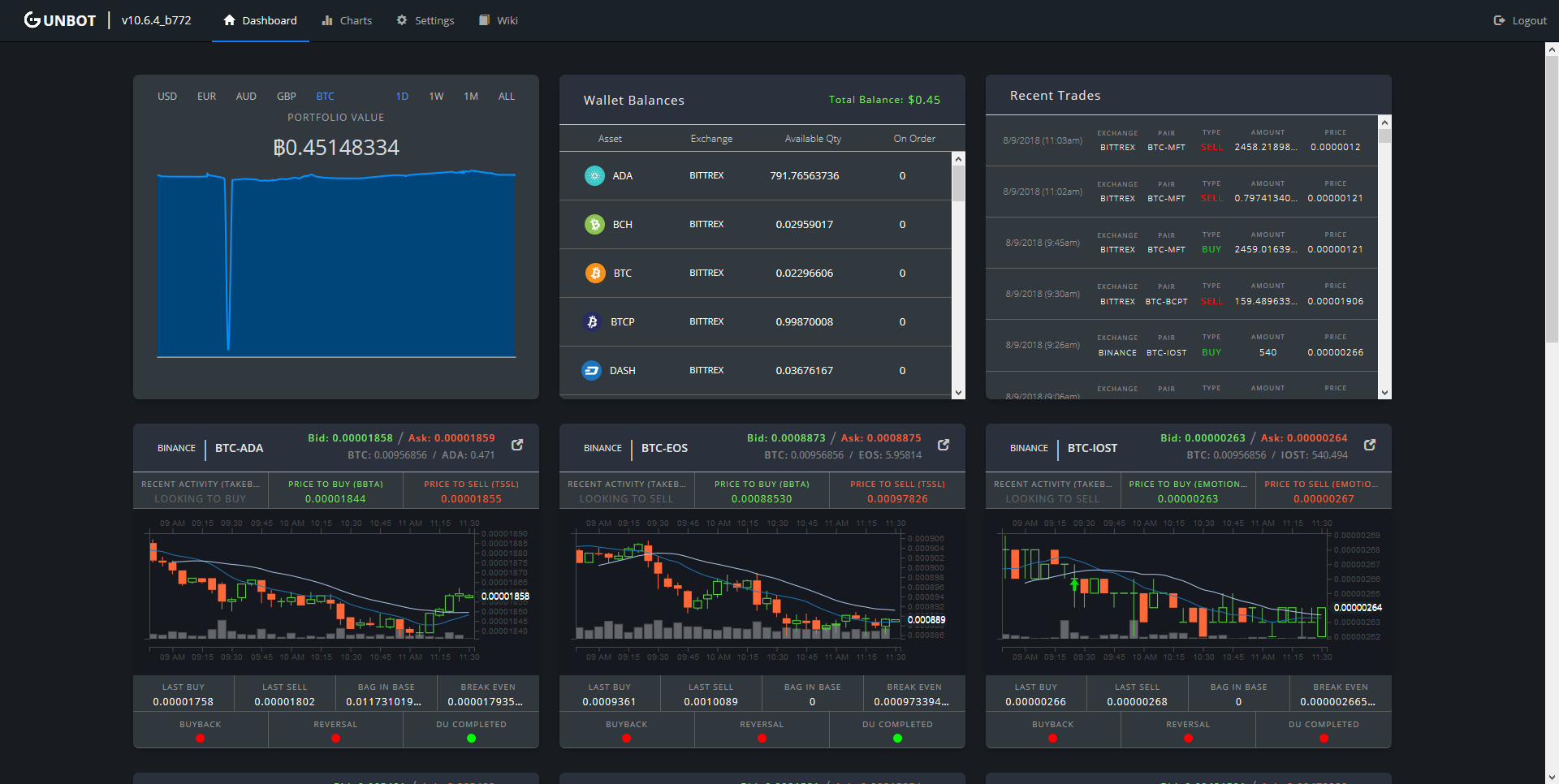
Task: Click Wallet Balances scrollbar down arrow
Action: [958, 393]
